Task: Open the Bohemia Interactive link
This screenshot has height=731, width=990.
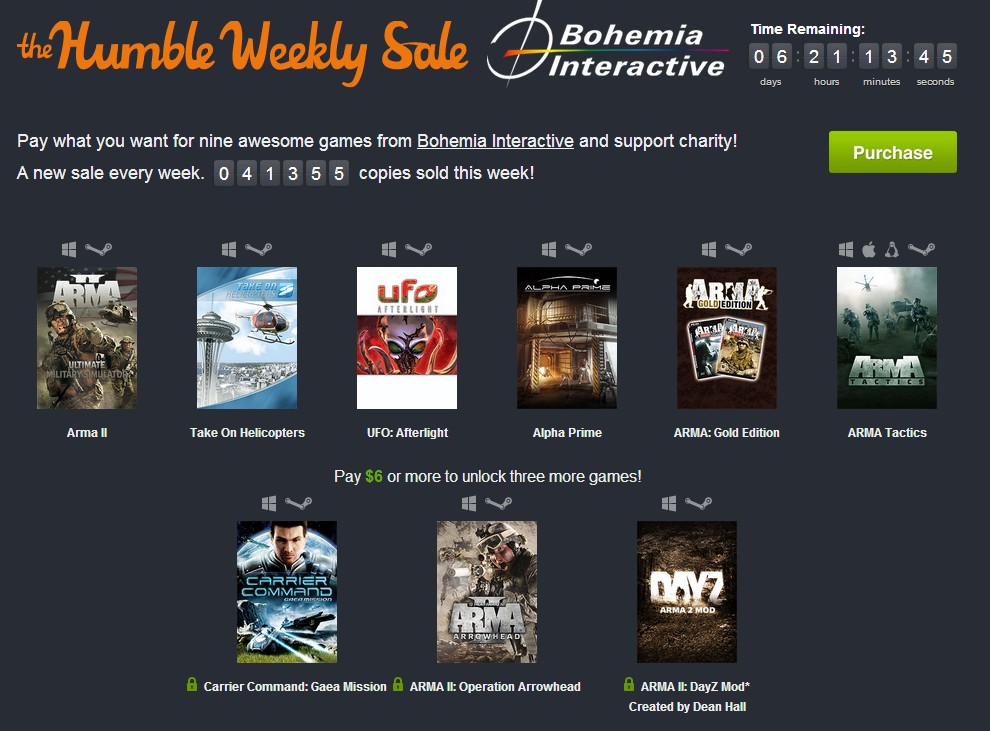Action: 495,141
